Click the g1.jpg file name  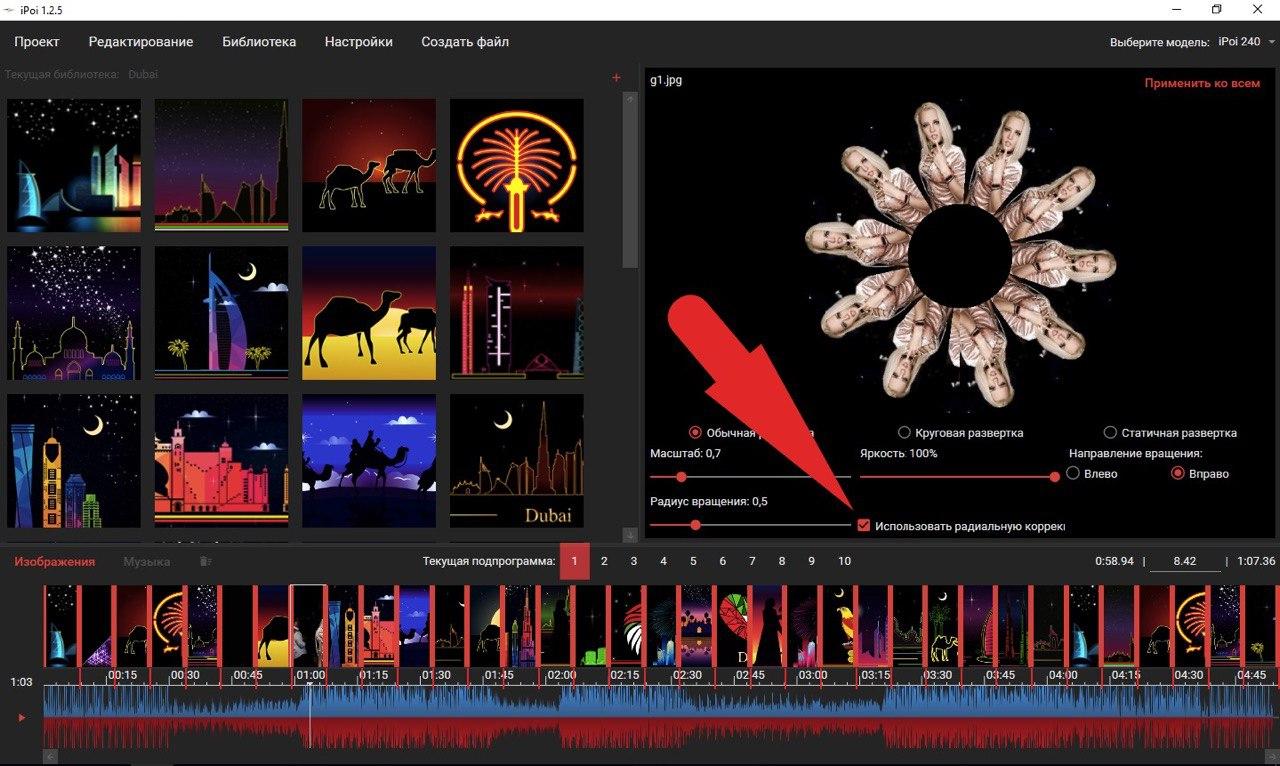666,80
